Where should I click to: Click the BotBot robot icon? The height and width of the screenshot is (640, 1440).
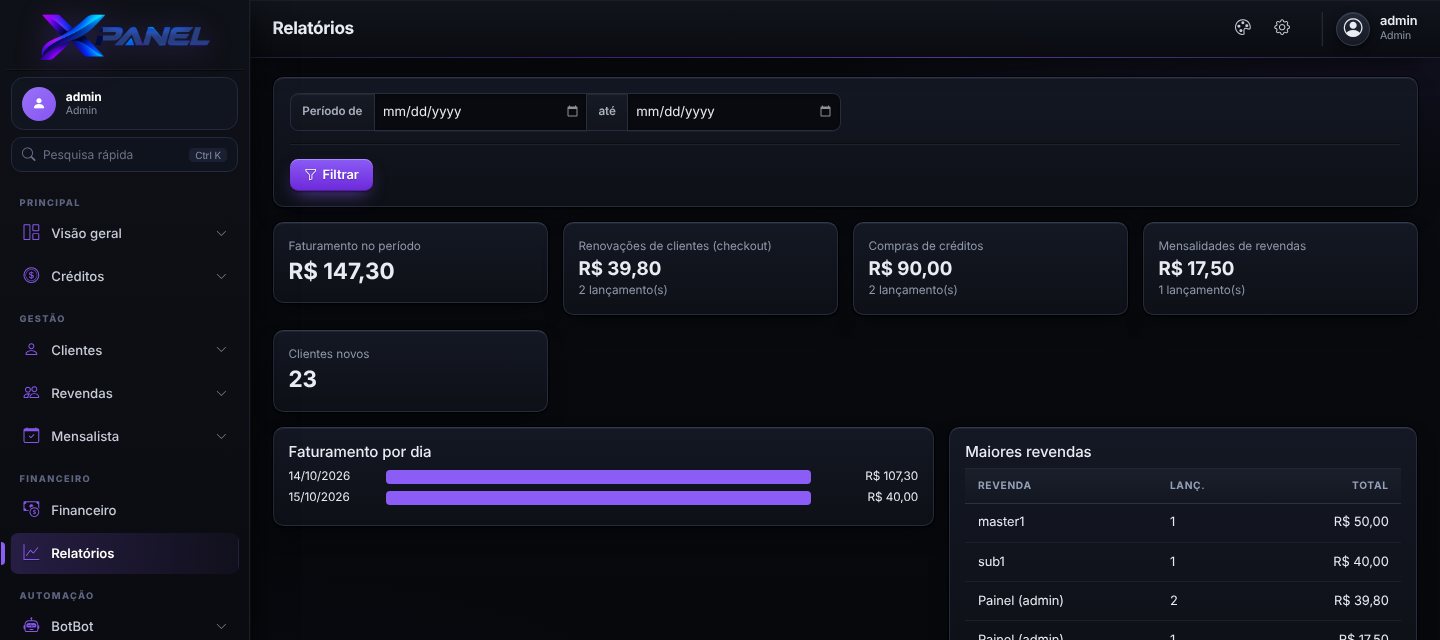pos(31,626)
